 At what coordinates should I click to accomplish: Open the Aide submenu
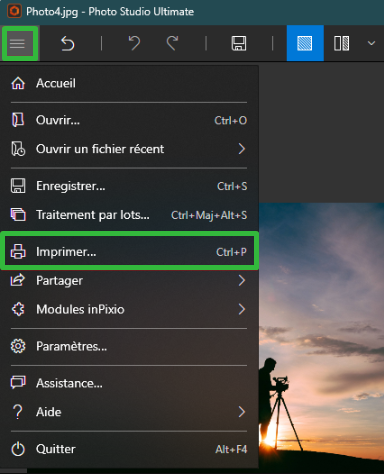(129, 412)
